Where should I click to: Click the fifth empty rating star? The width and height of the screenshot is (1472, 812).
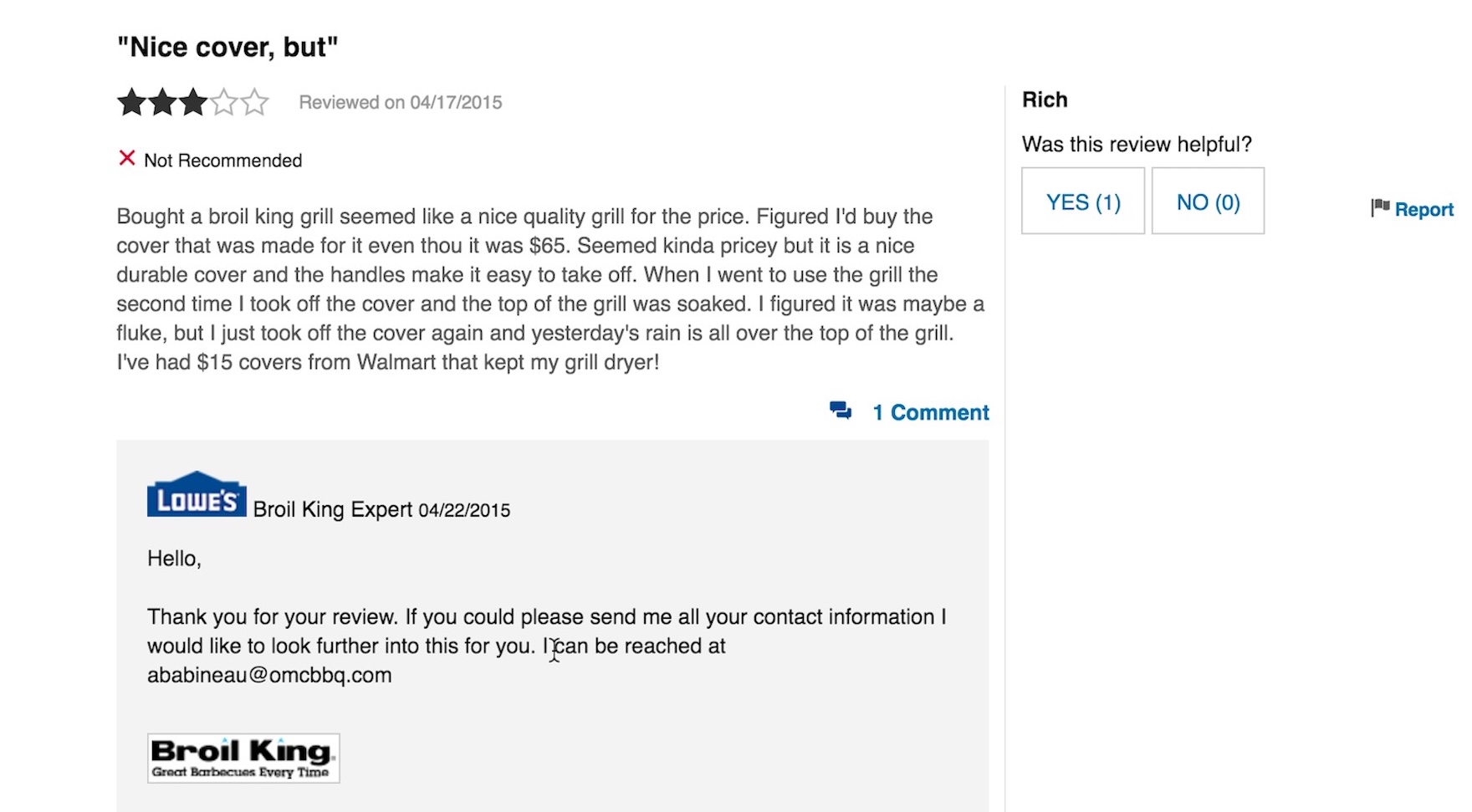[x=255, y=103]
